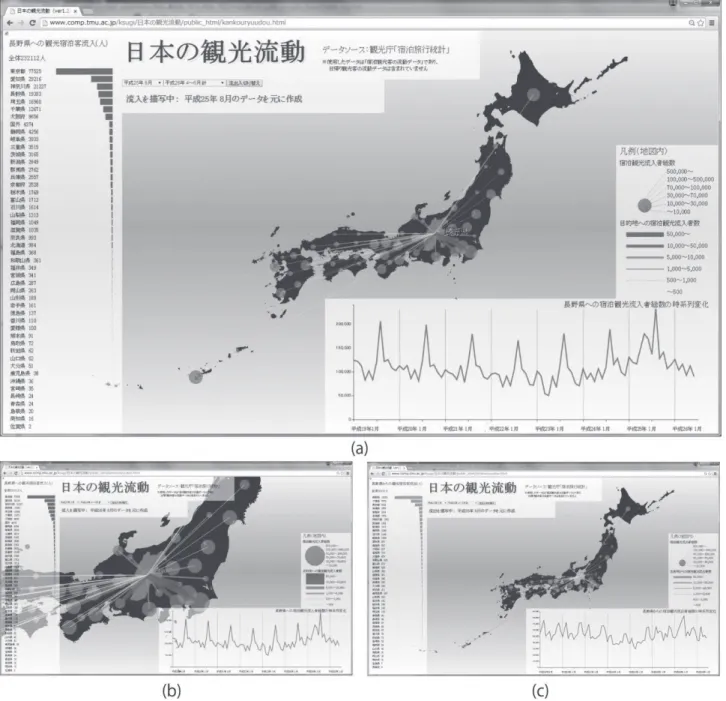Click the thick 50,000~ line sample in window (a) legend

click(645, 234)
